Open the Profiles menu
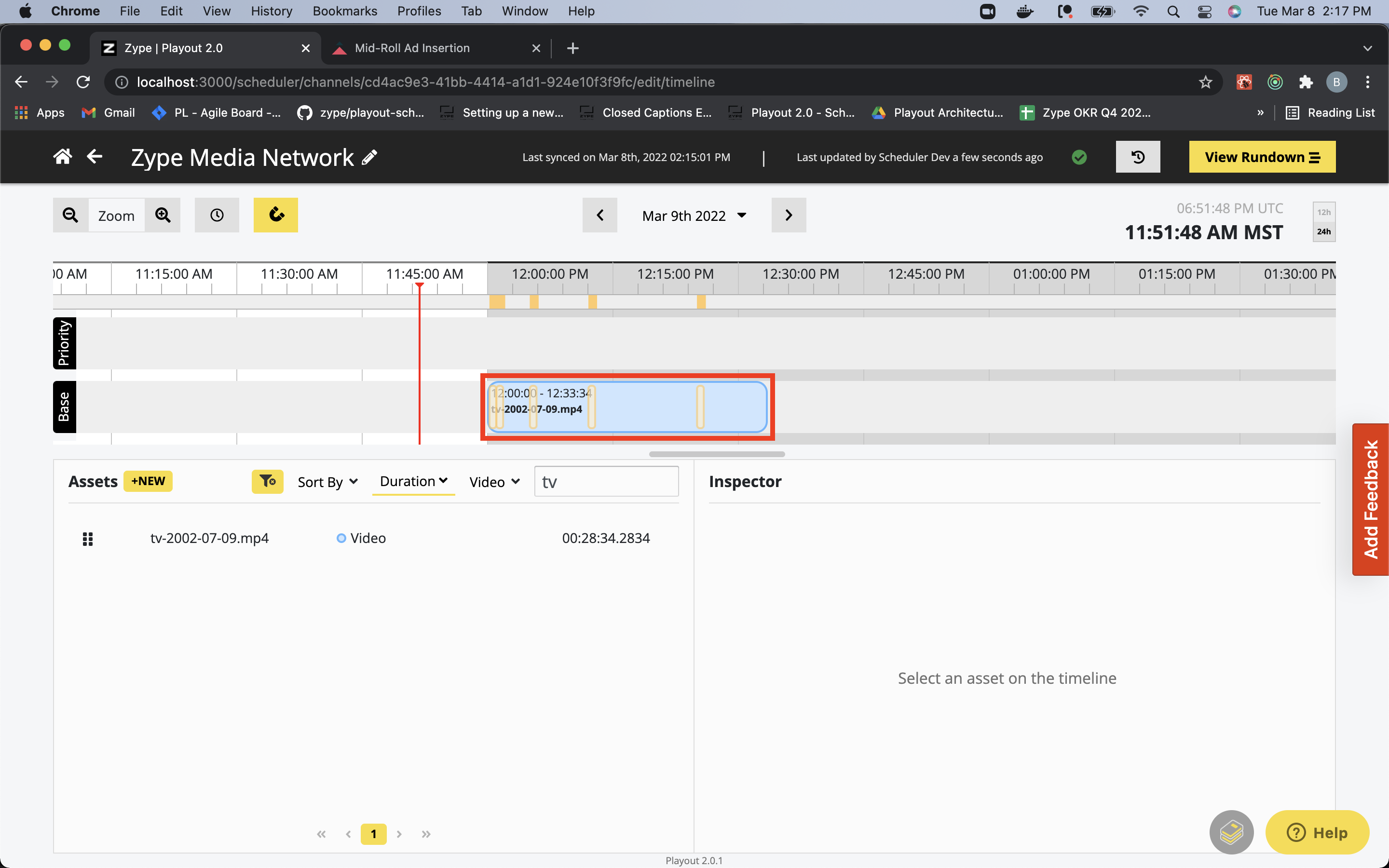The height and width of the screenshot is (868, 1389). point(419,11)
